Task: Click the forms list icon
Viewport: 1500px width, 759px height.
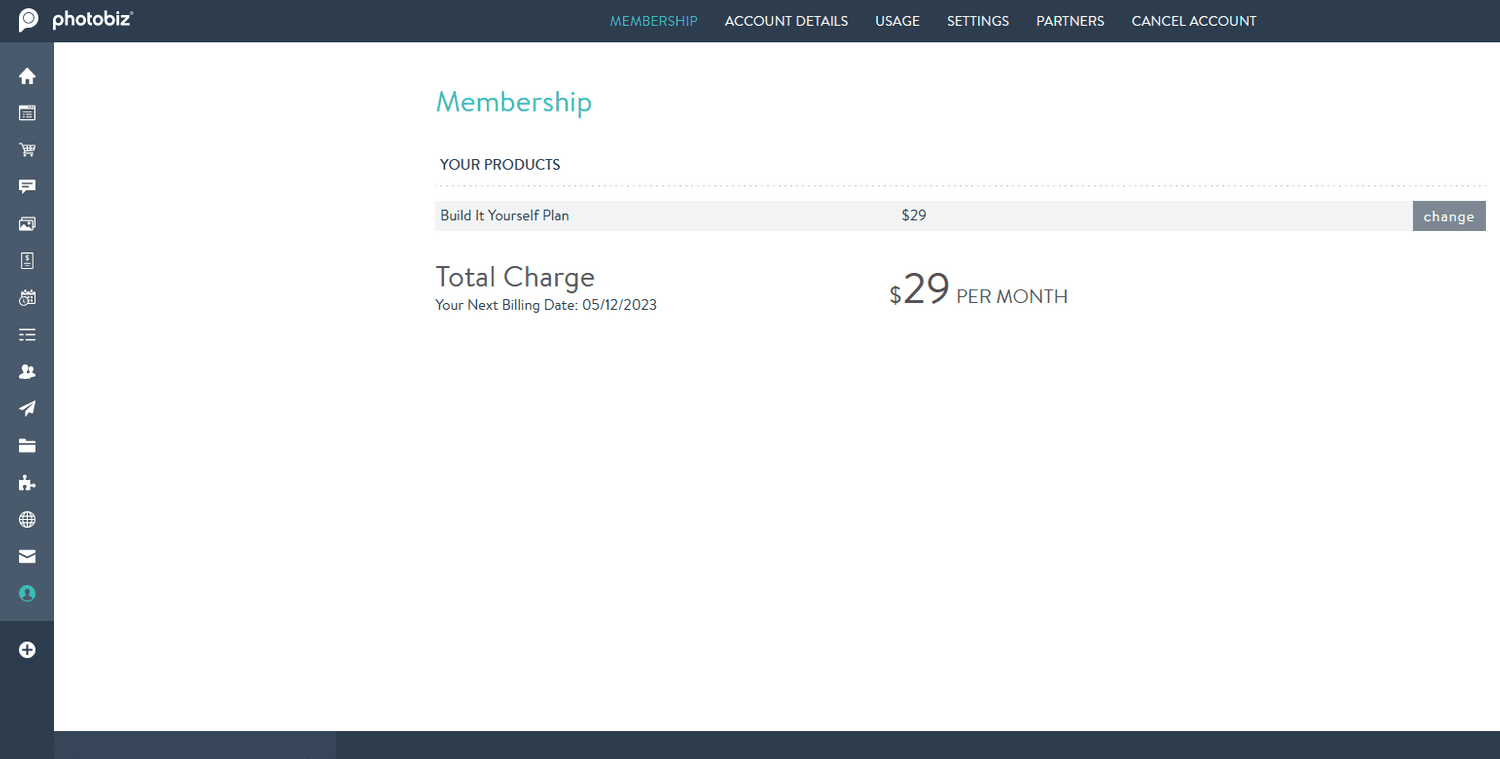Action: tap(27, 334)
